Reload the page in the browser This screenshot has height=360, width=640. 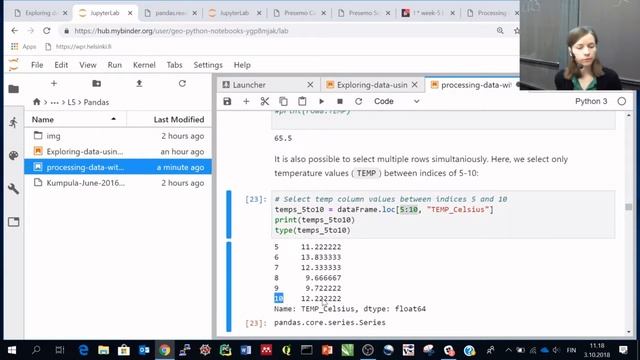pos(47,31)
